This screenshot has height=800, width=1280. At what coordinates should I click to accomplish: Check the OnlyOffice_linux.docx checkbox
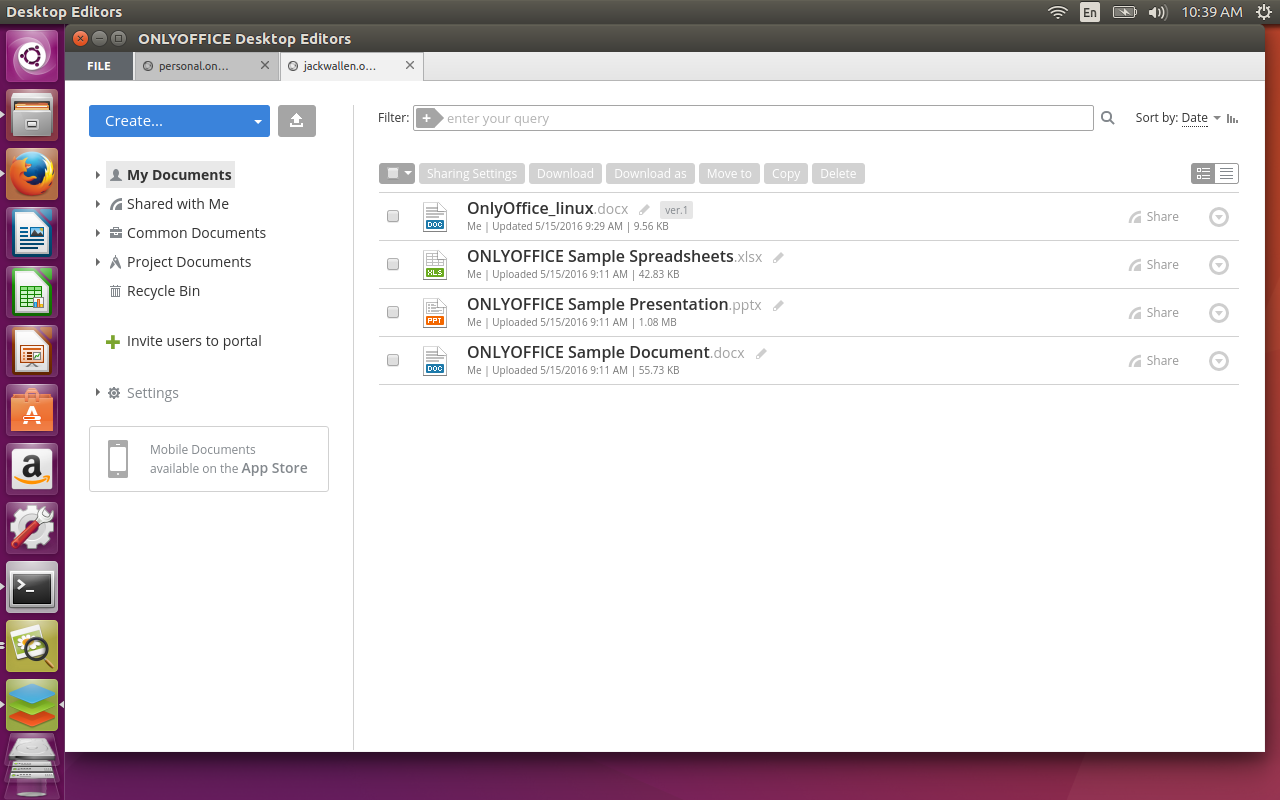pos(393,216)
